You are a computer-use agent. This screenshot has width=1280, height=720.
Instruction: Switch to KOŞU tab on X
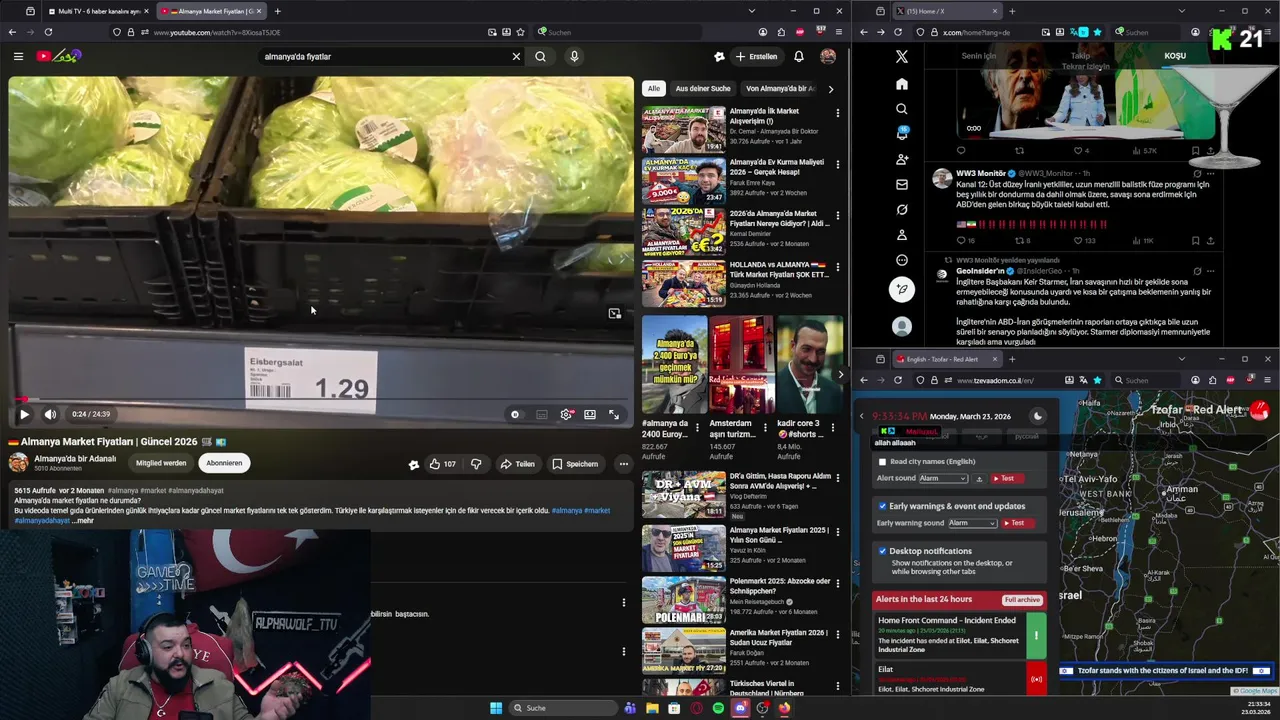coord(1175,56)
